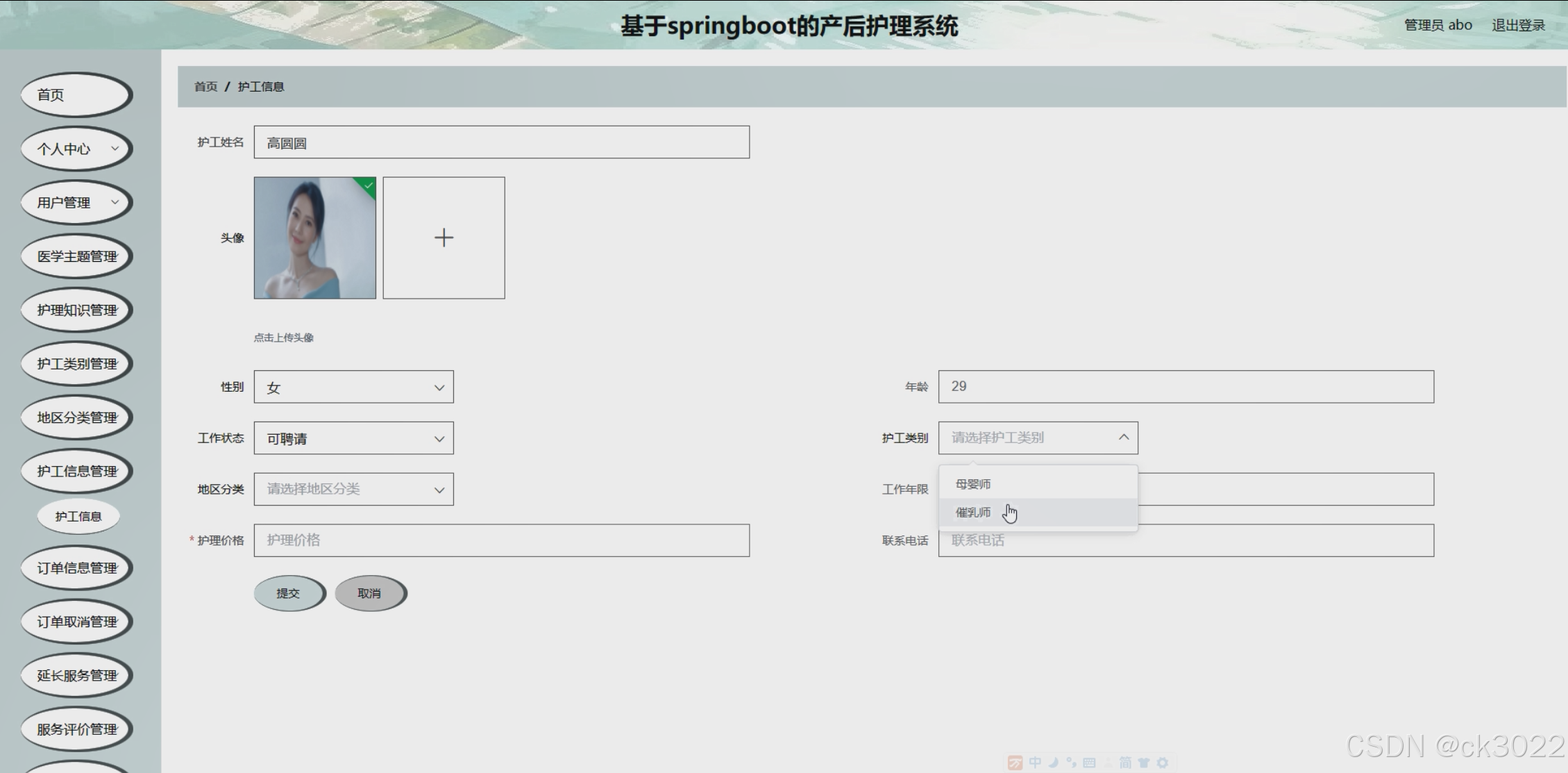The image size is (1568, 773).
Task: Expand the 个人中心 sidebar chevron
Action: (115, 148)
